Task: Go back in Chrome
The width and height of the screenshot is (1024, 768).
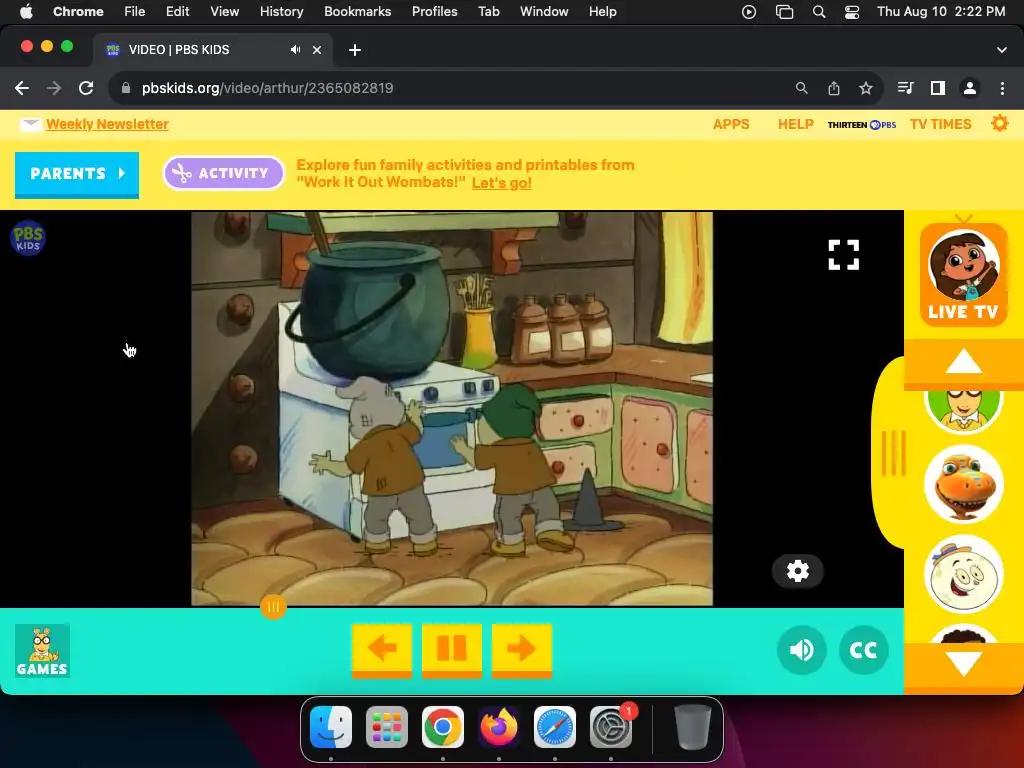Action: point(22,88)
